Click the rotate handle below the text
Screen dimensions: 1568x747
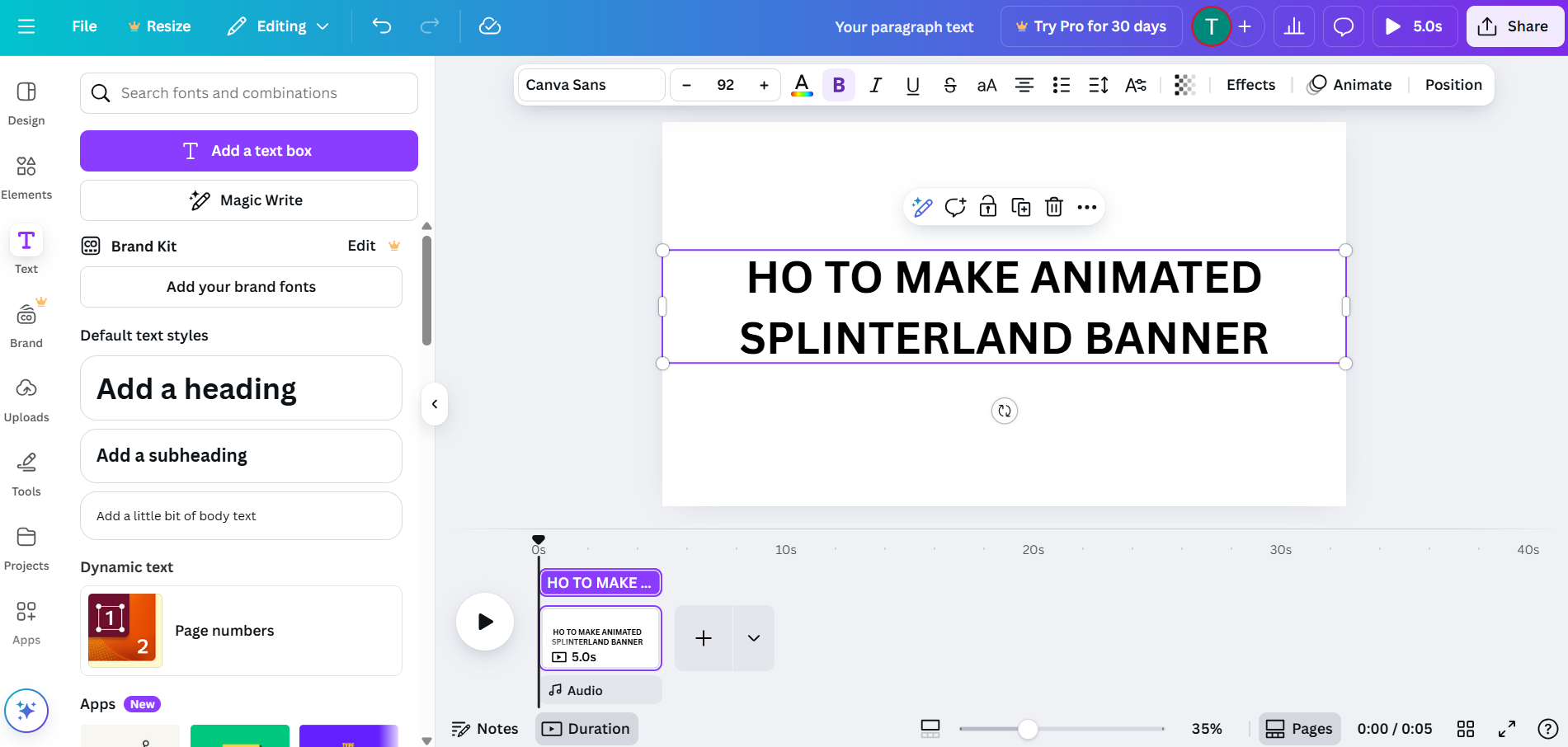pyautogui.click(x=1005, y=411)
